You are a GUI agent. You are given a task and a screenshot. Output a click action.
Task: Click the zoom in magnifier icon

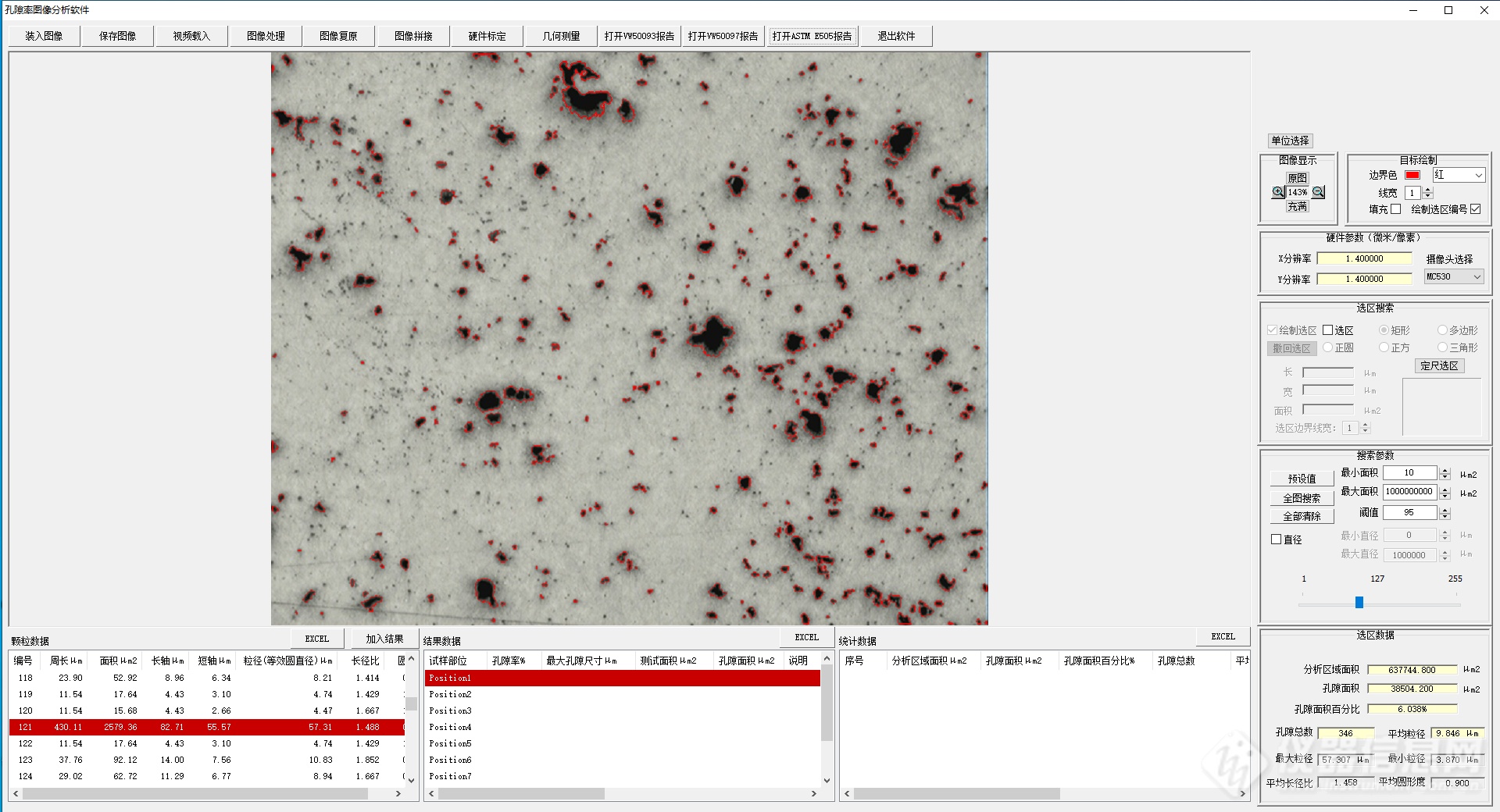[x=1278, y=192]
